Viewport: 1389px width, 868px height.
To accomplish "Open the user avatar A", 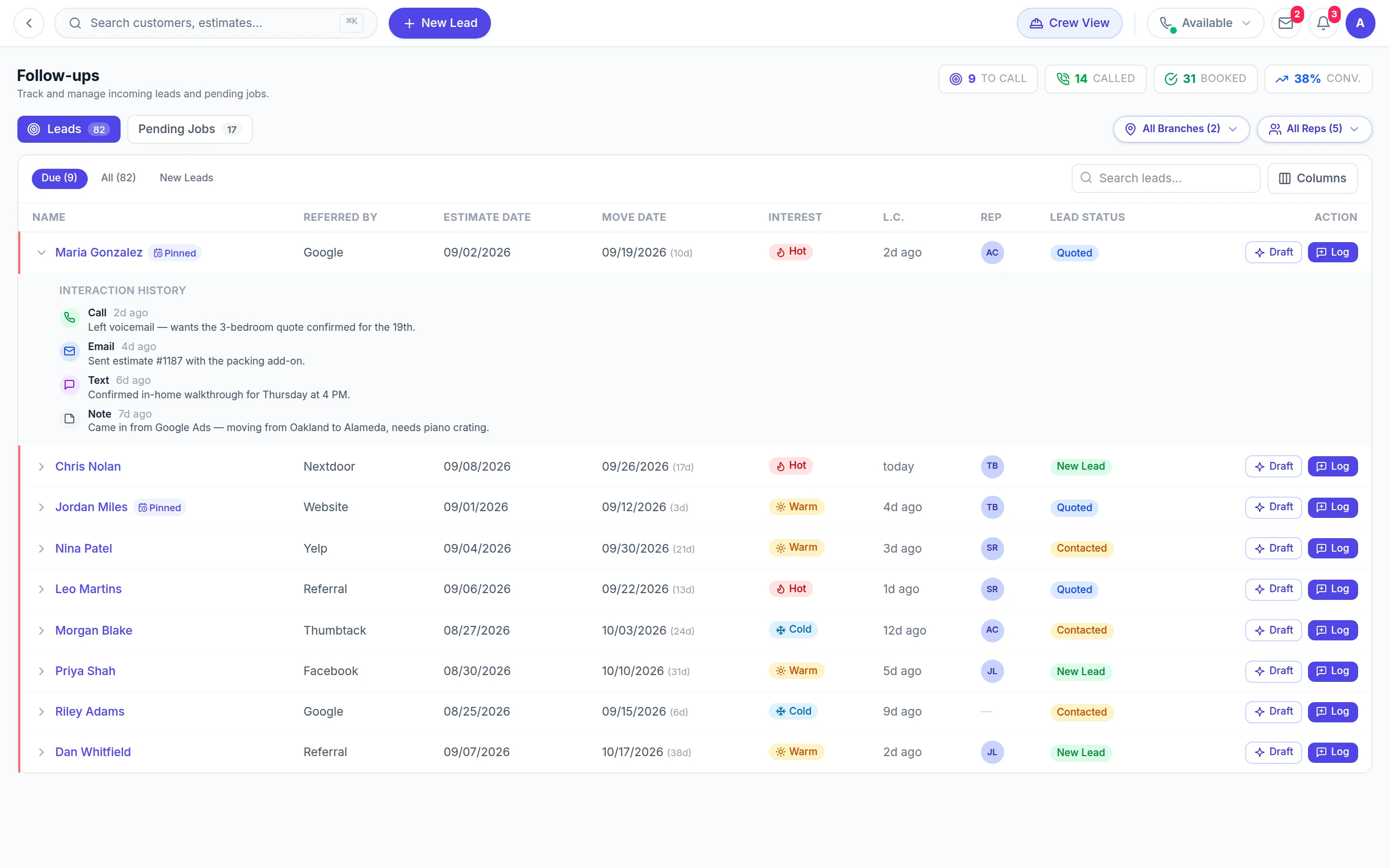I will click(1360, 23).
